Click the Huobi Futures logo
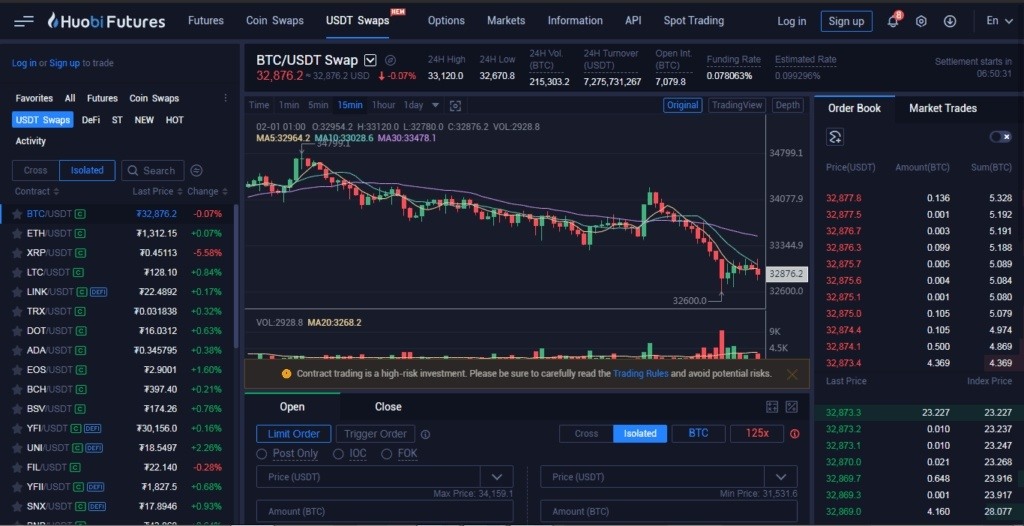The image size is (1024, 526). (x=106, y=21)
